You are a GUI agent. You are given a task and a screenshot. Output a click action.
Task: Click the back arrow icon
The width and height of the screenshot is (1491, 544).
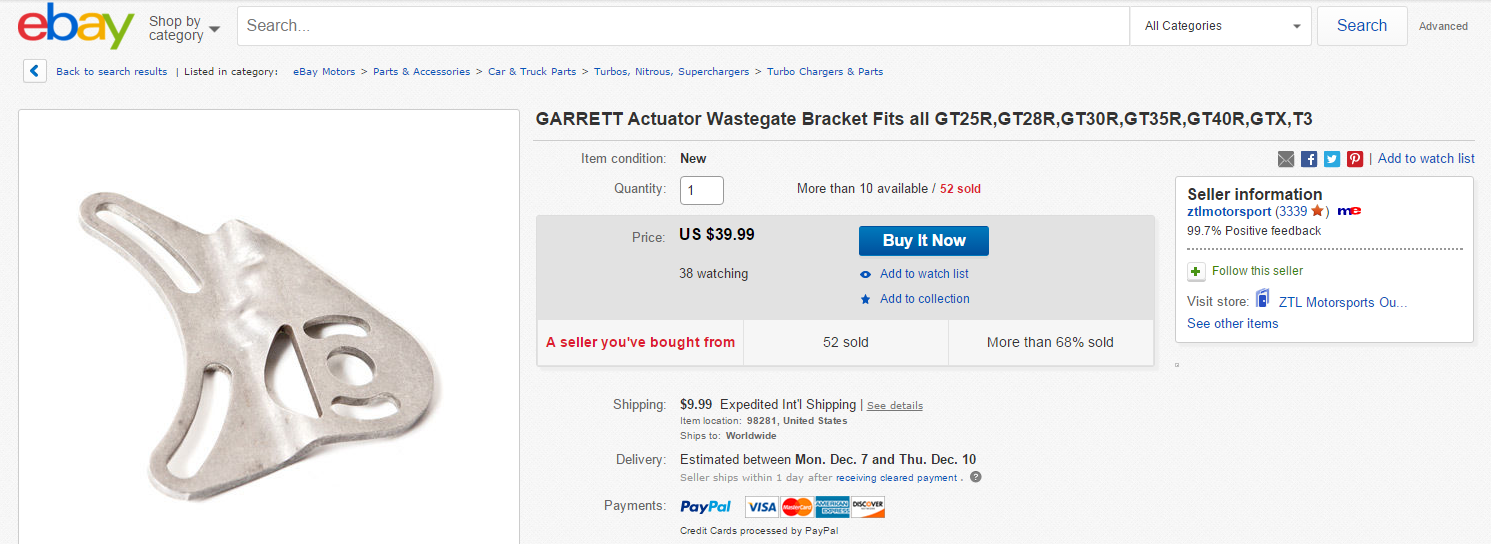(35, 71)
